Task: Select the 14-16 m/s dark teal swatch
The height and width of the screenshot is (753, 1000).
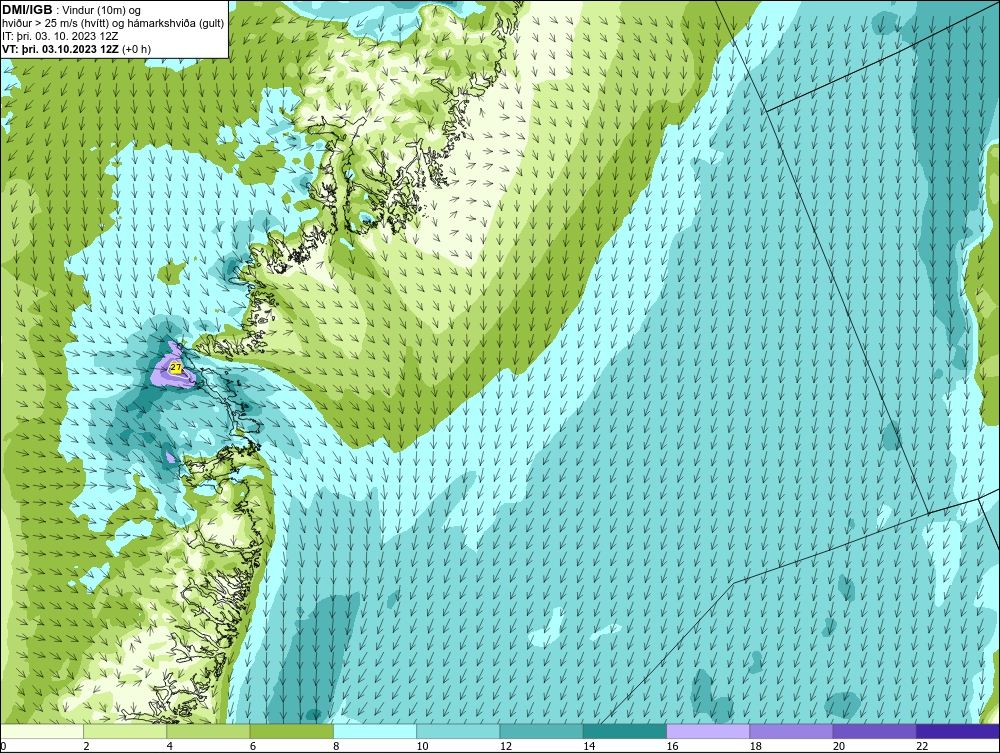Action: [x=624, y=731]
